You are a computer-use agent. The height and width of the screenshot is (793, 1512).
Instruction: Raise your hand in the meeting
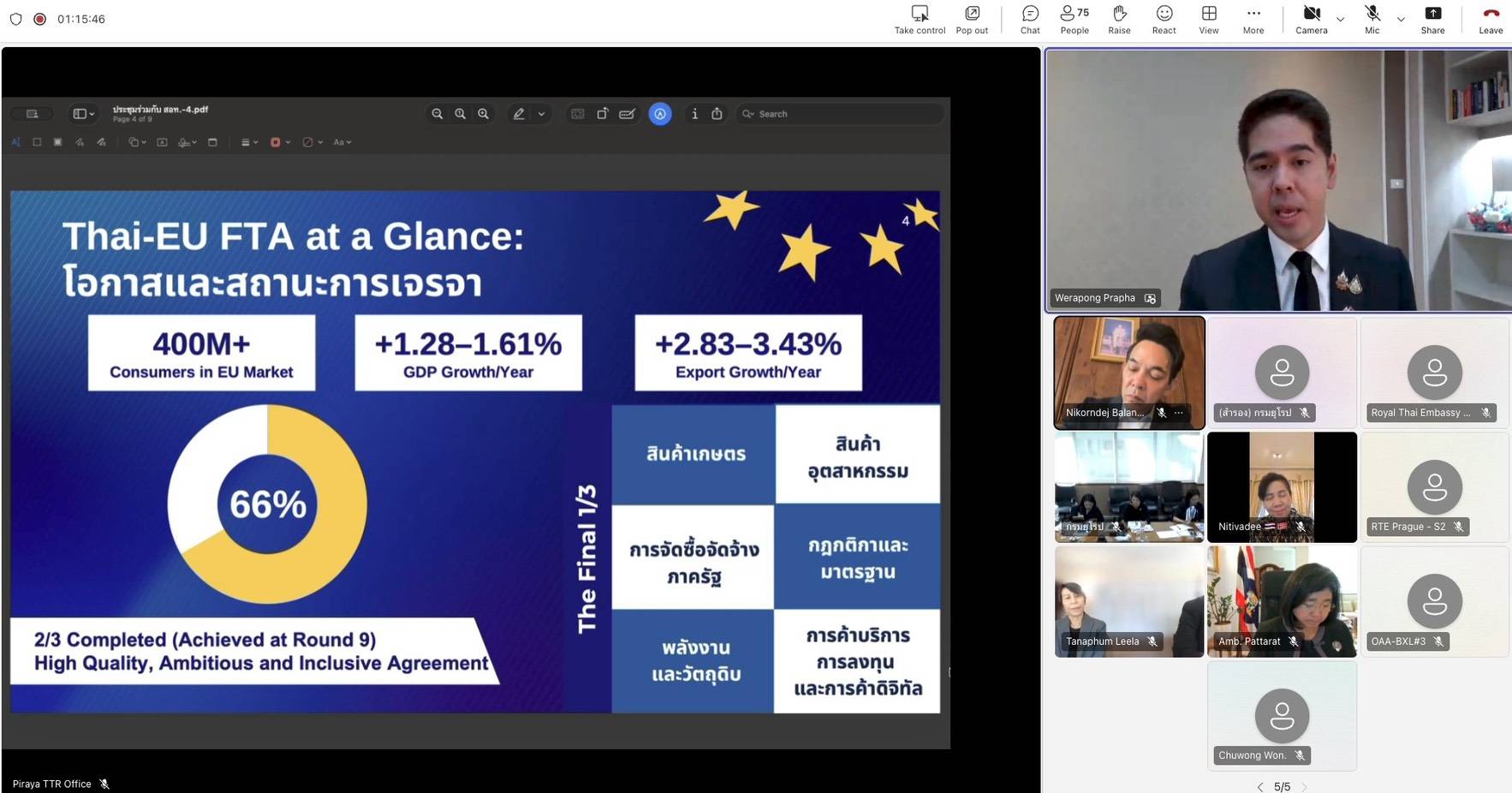[x=1119, y=20]
